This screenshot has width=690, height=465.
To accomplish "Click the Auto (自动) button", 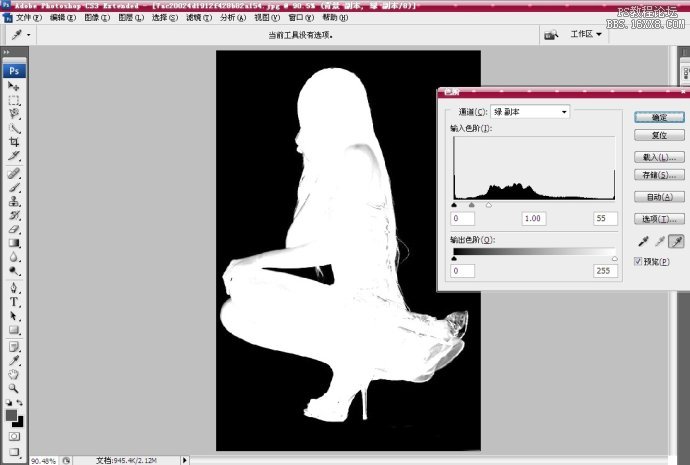I will (x=659, y=197).
